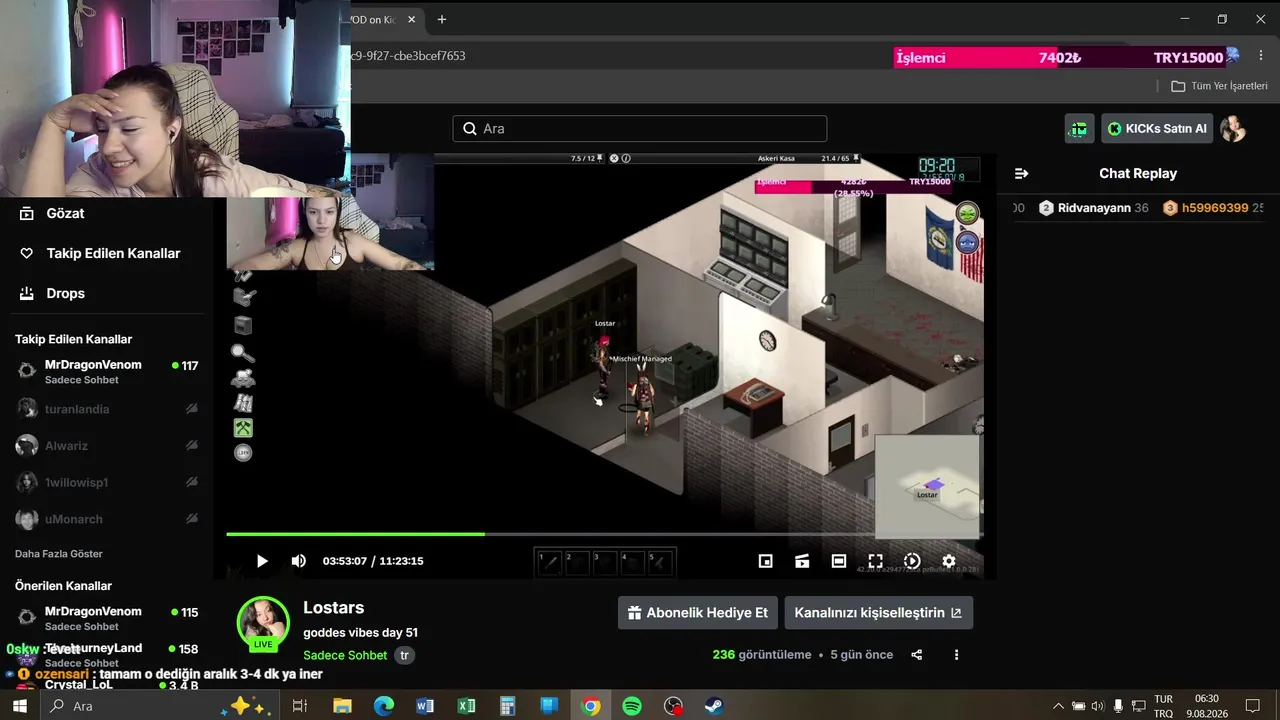Open the 1willowisp1 channel
1280x720 pixels.
106,483
